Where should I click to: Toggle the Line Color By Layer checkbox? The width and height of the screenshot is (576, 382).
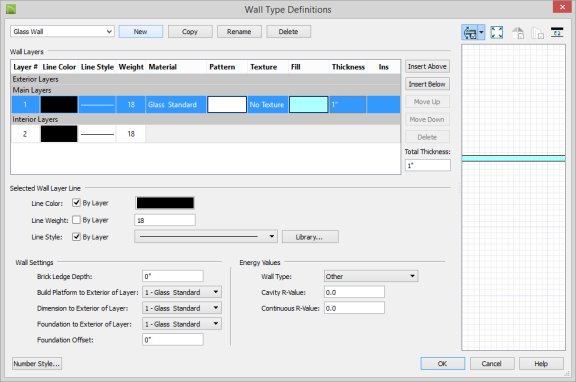click(x=76, y=203)
